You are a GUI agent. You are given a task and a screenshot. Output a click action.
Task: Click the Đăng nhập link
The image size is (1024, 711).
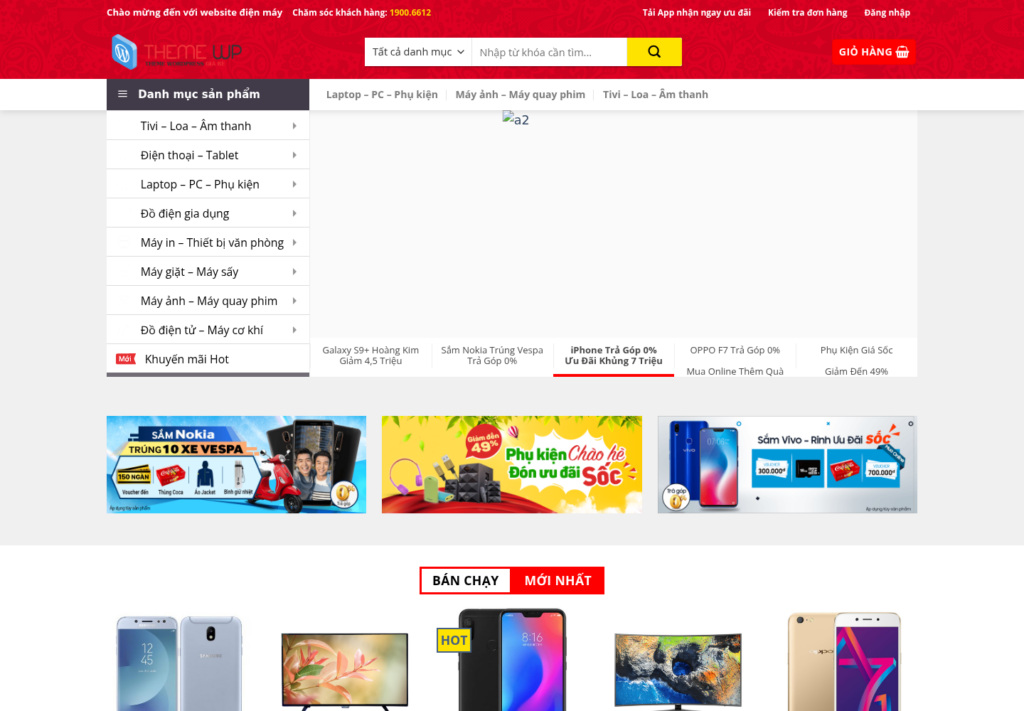click(887, 12)
